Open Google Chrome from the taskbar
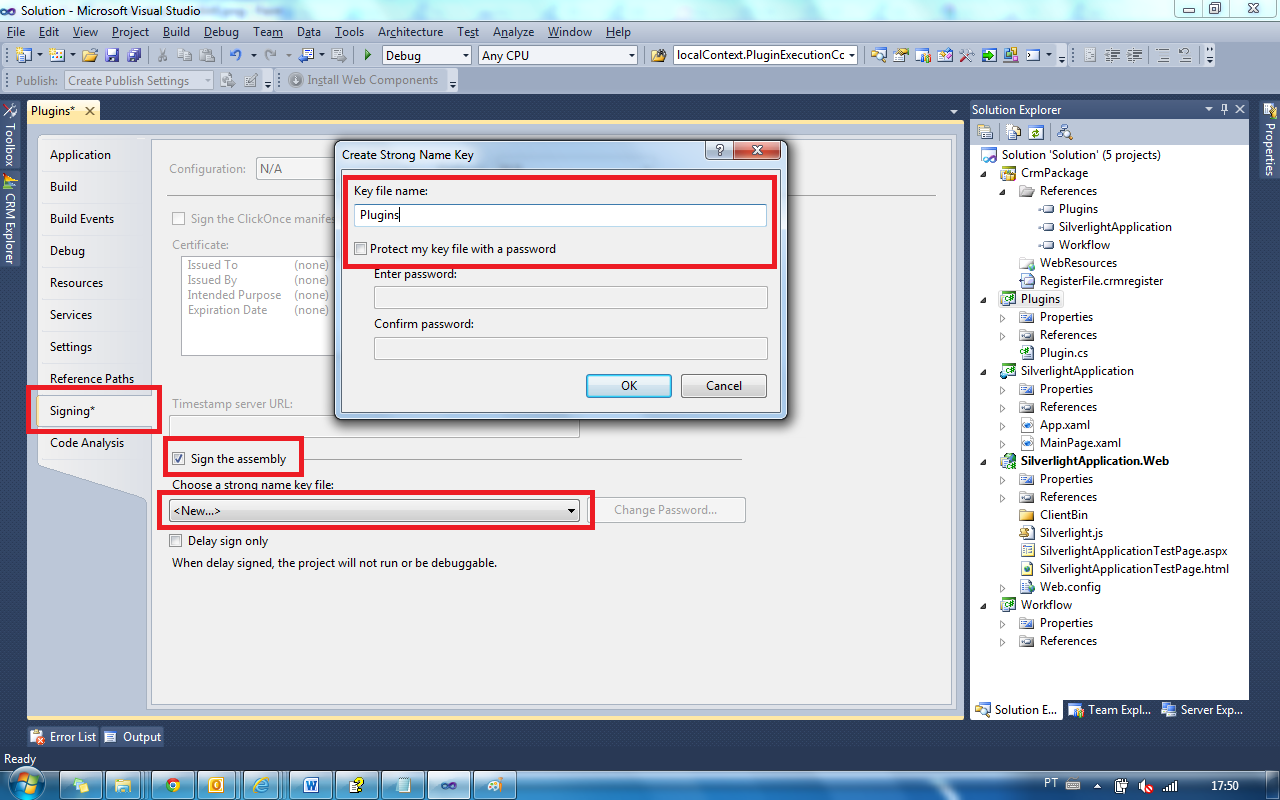 click(x=172, y=785)
